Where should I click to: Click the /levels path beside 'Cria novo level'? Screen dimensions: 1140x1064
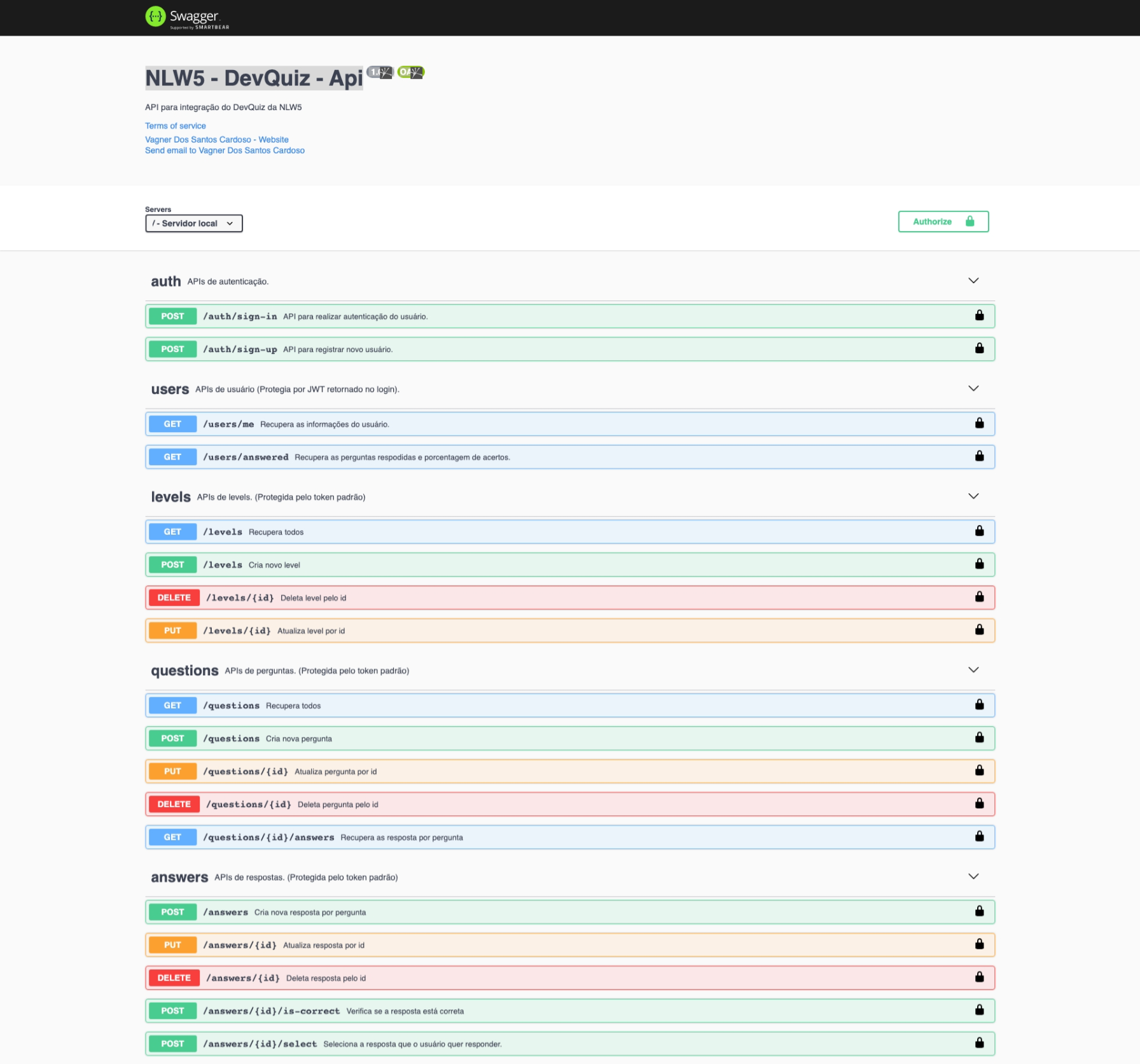point(223,565)
